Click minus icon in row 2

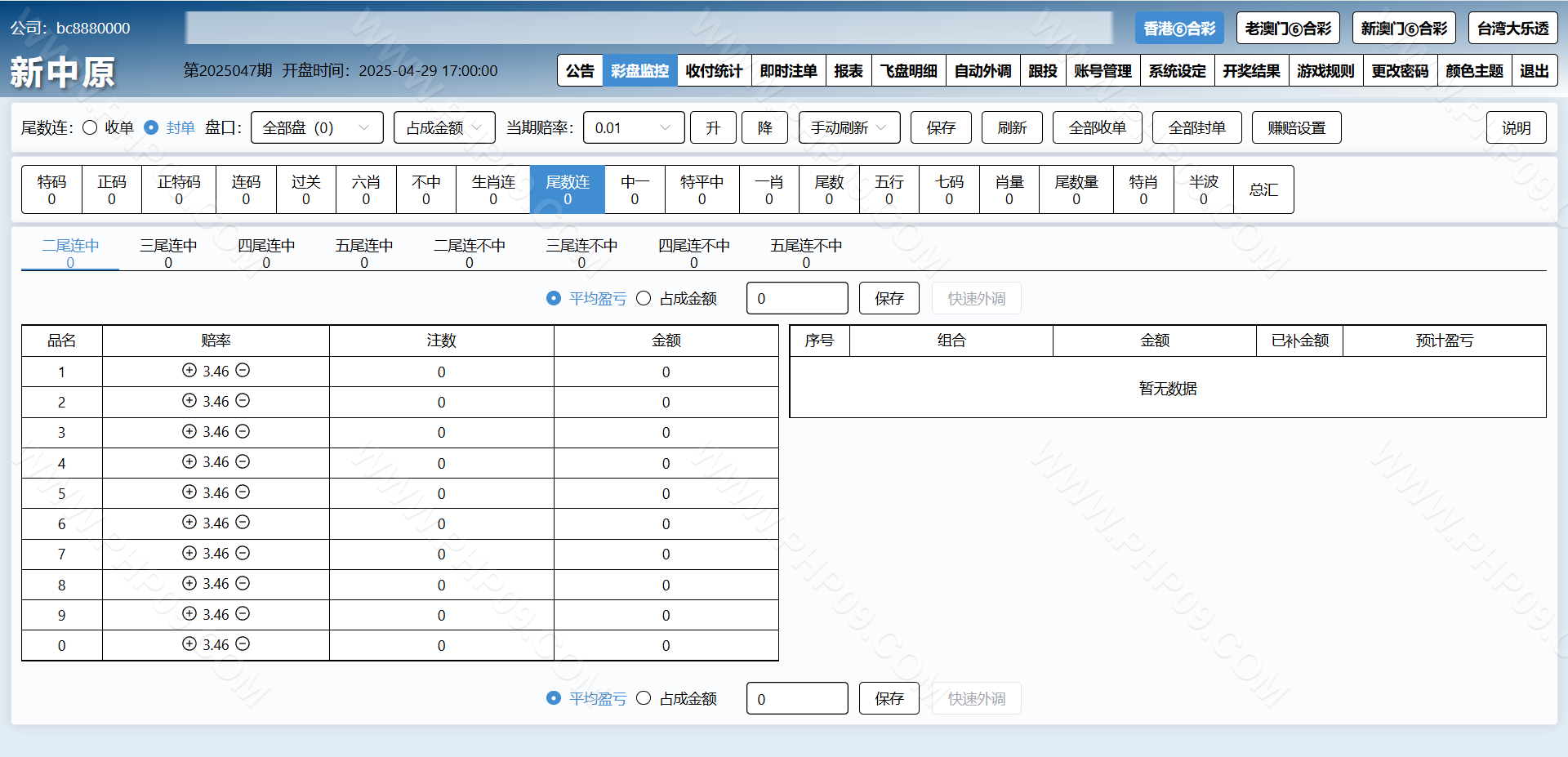coord(243,400)
